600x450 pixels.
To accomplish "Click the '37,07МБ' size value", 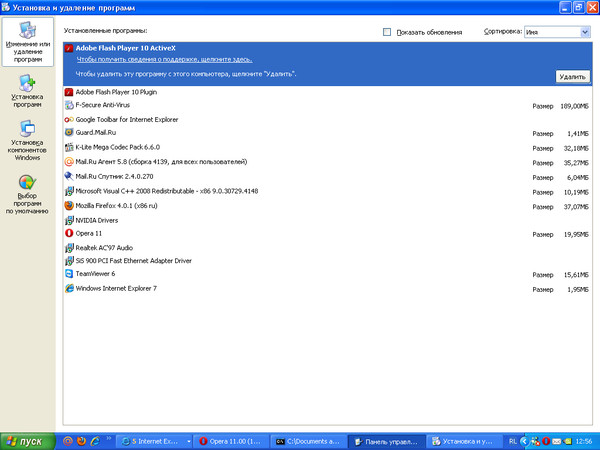I will [x=576, y=207].
